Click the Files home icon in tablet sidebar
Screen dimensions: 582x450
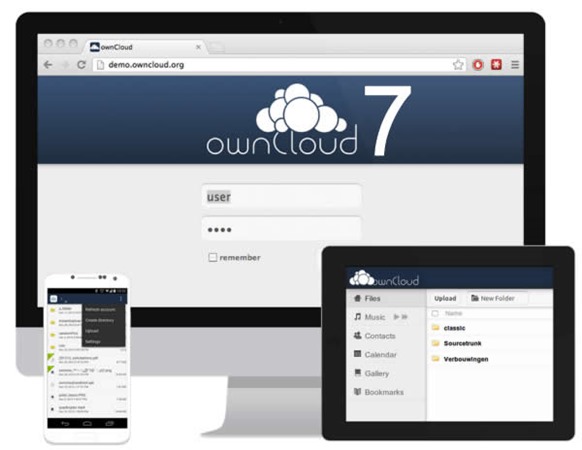tap(357, 298)
